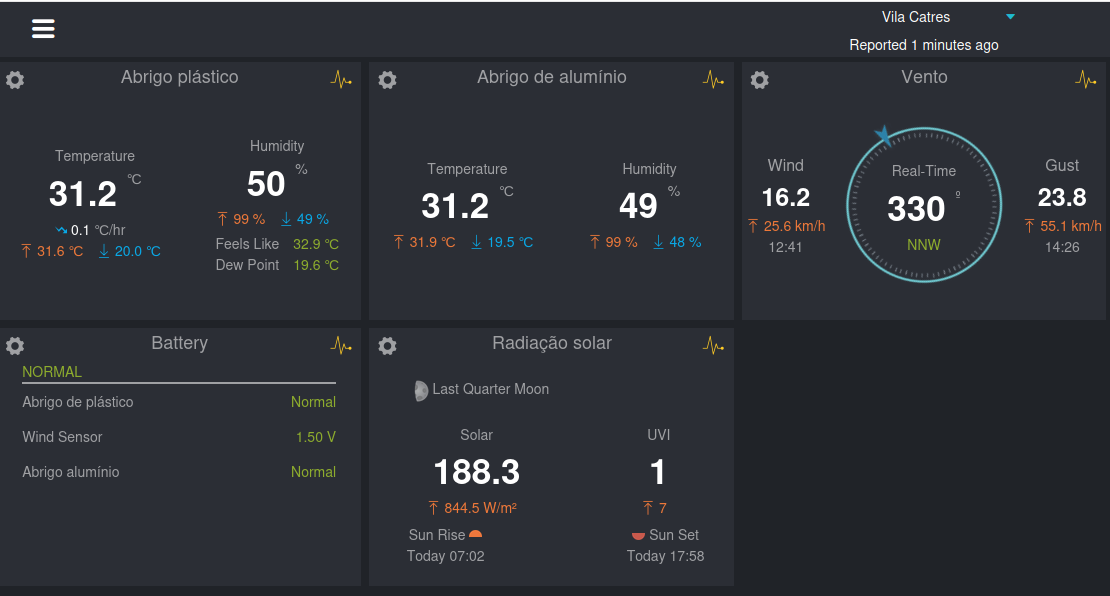Open Radiação solar settings gear
Screen dimensions: 1110x596
(387, 345)
